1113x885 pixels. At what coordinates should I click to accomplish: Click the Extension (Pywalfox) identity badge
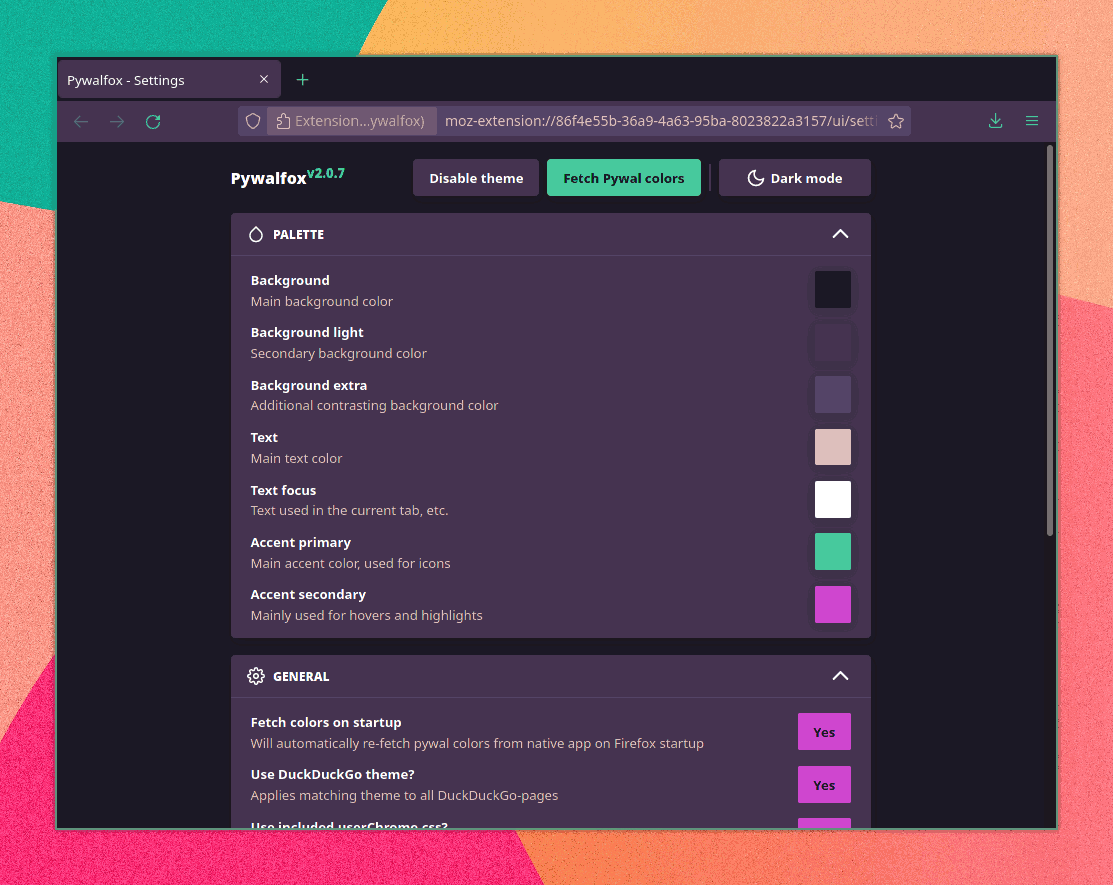tap(351, 121)
